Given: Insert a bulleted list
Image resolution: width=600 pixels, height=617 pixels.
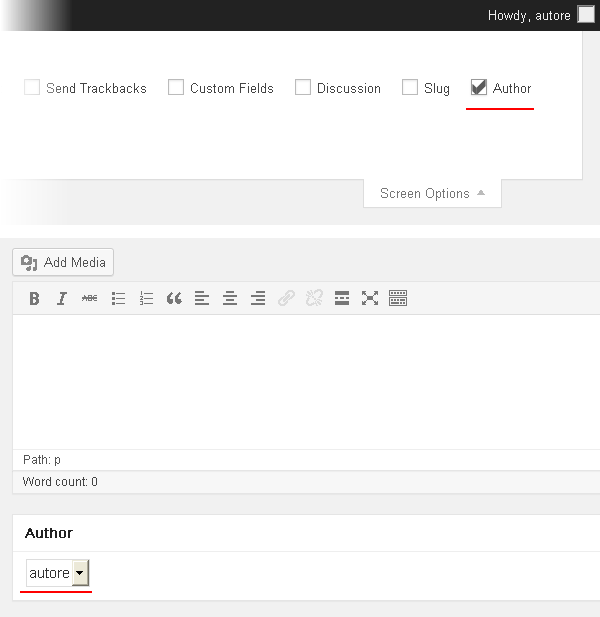Looking at the screenshot, I should [118, 298].
